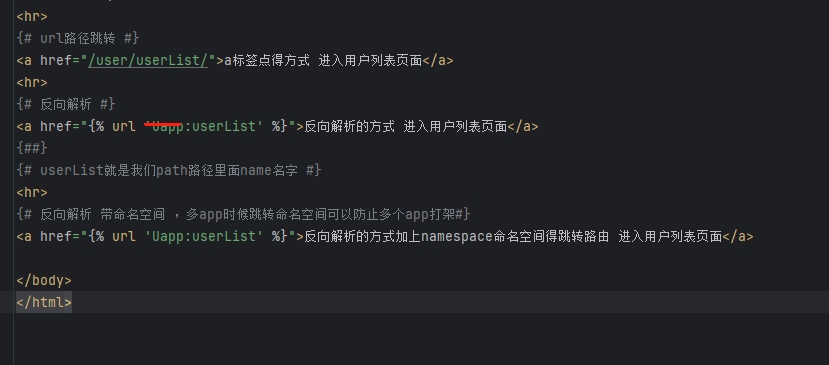
Task: Click the empty {##} comment line
Action: tap(32, 148)
